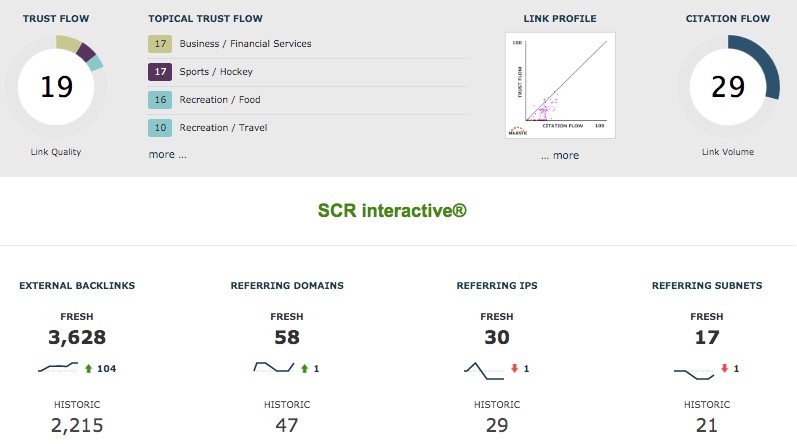Select Sports / Hockey topic
This screenshot has width=797, height=444.
[x=216, y=72]
